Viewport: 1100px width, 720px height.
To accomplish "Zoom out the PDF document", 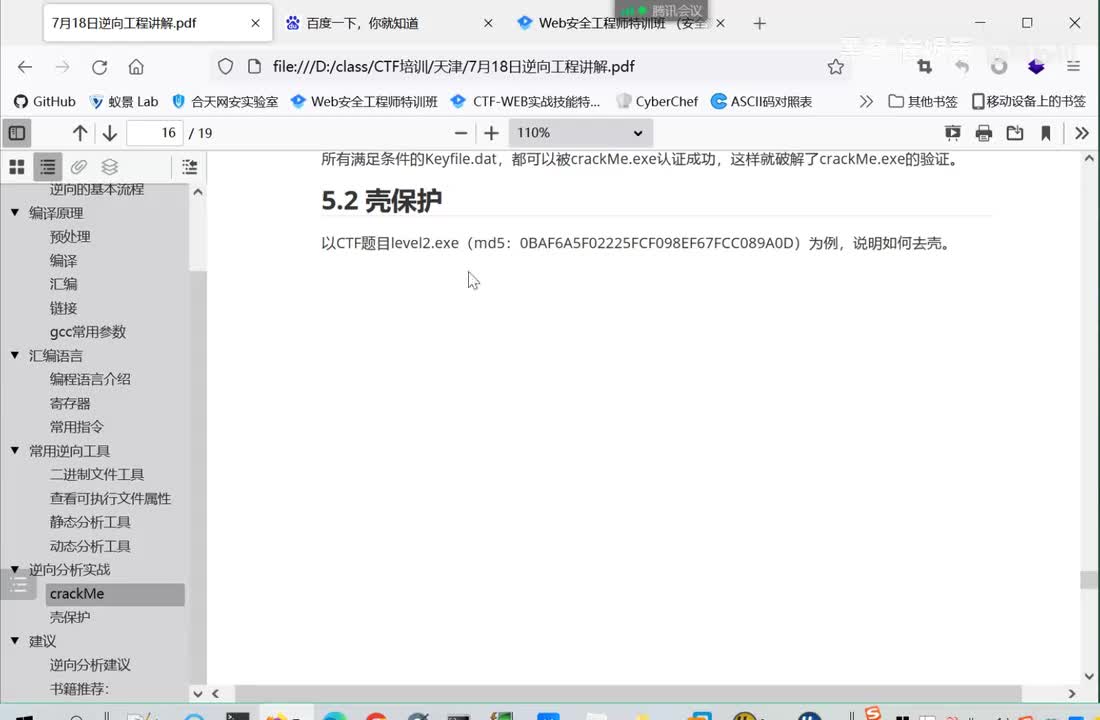I will [461, 133].
